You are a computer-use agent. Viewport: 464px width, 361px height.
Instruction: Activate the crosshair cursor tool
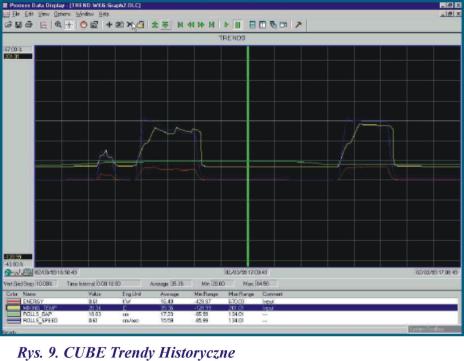tap(69, 25)
